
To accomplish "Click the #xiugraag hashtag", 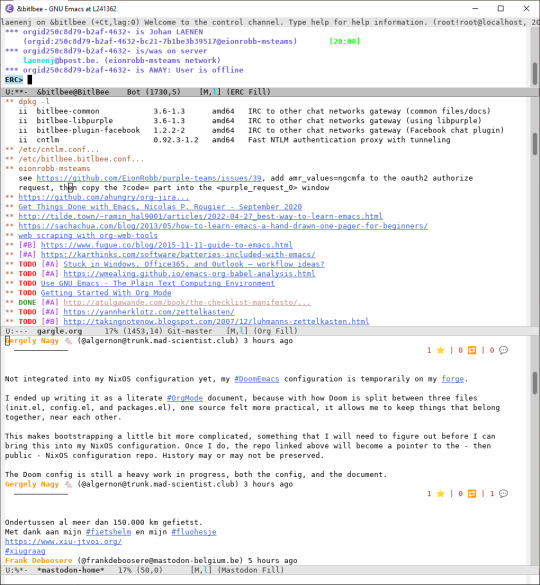I will point(25,551).
